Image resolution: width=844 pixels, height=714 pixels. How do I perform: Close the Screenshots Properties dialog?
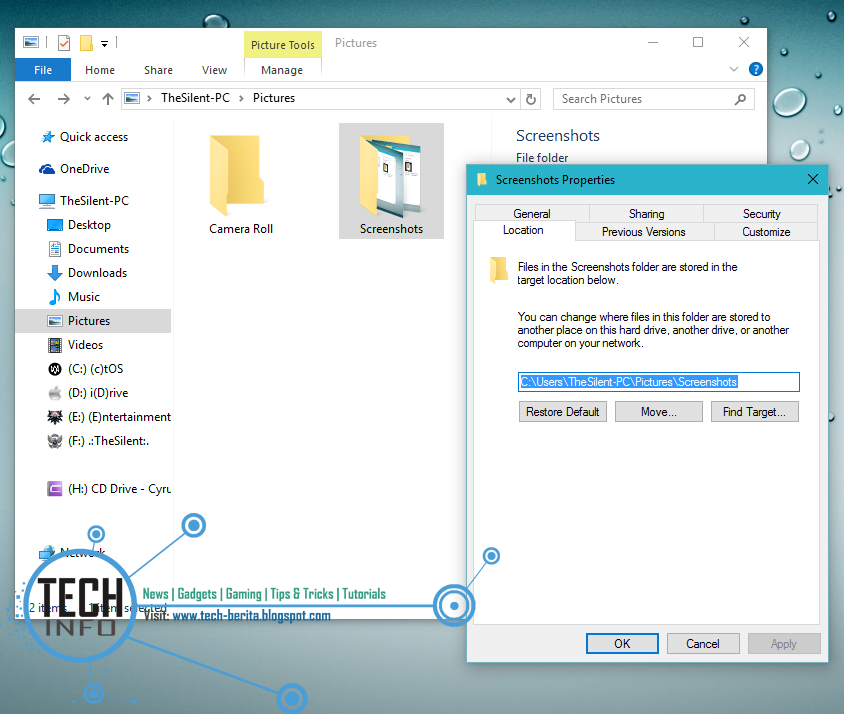(813, 179)
